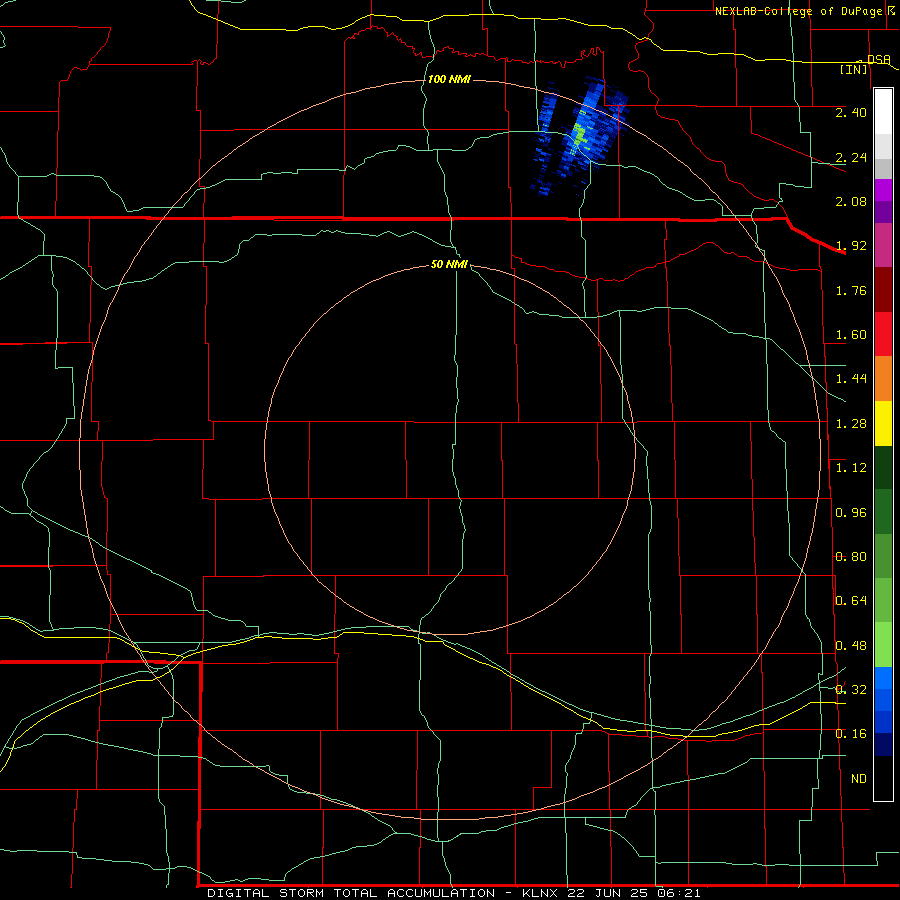Select the 0.64 scale label
This screenshot has height=900, width=900.
coord(851,601)
